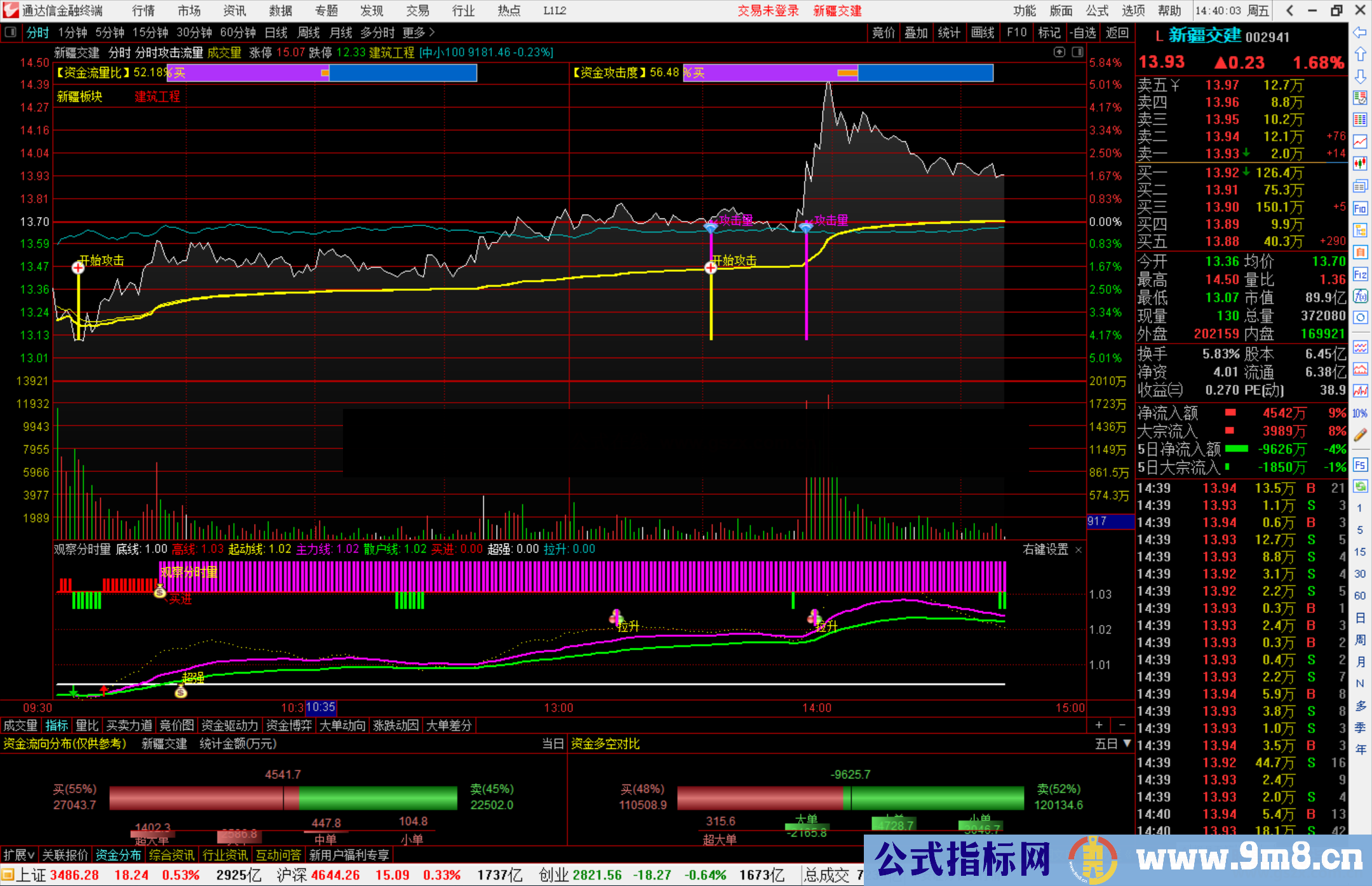Toggle the side panel icon above chart
The width and height of the screenshot is (1372, 886).
pyautogui.click(x=1078, y=52)
